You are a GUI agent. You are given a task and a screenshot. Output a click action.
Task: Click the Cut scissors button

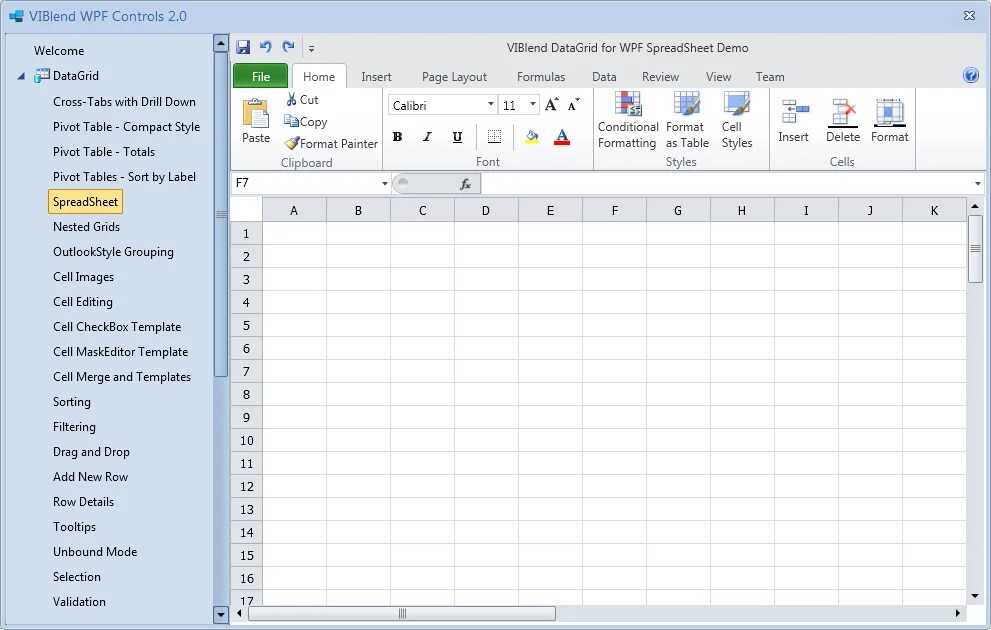click(302, 99)
